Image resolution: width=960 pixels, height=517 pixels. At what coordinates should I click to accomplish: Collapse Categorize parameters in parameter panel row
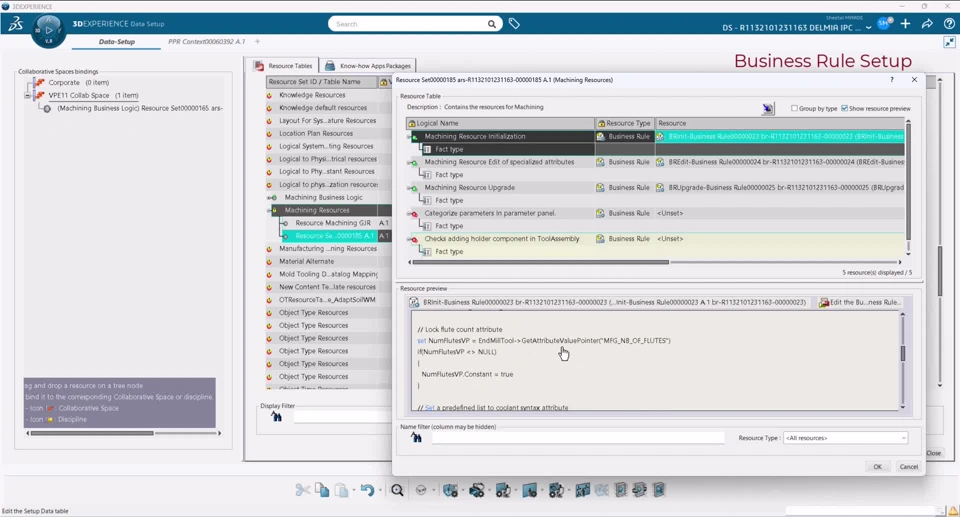click(x=409, y=213)
